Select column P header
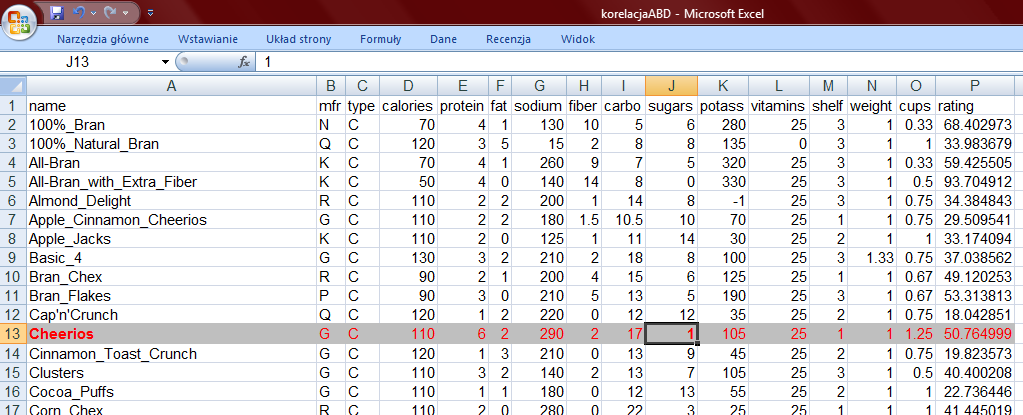Viewport: 1023px width, 415px height. click(975, 86)
